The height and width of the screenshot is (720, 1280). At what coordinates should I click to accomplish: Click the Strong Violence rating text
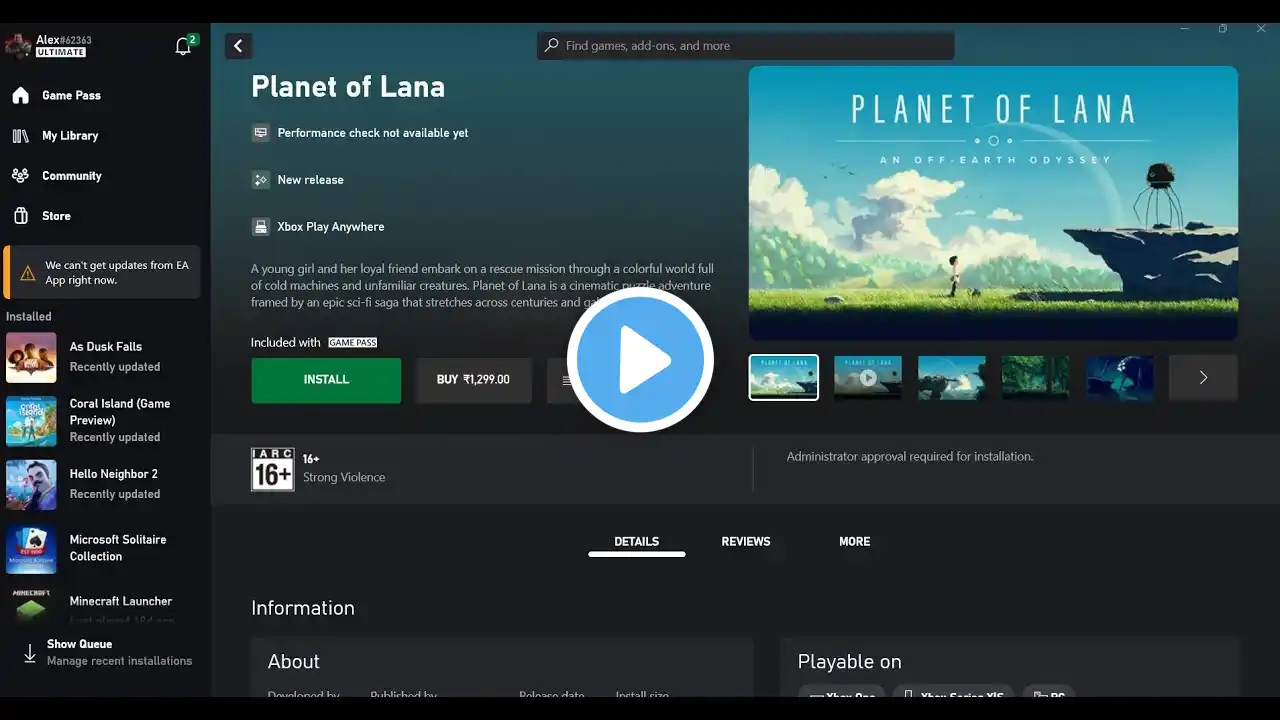tap(344, 478)
